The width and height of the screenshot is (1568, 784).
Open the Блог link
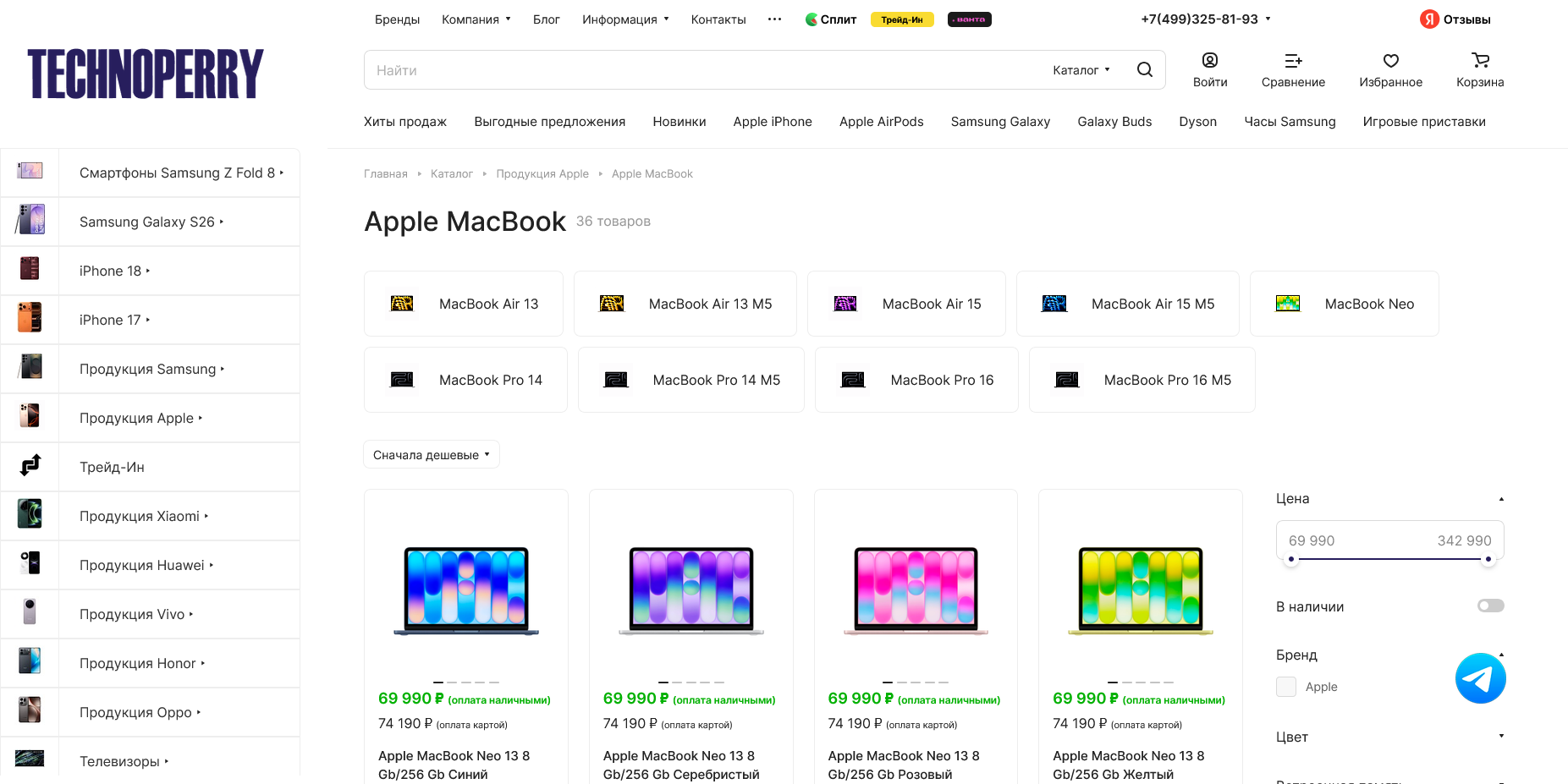547,19
